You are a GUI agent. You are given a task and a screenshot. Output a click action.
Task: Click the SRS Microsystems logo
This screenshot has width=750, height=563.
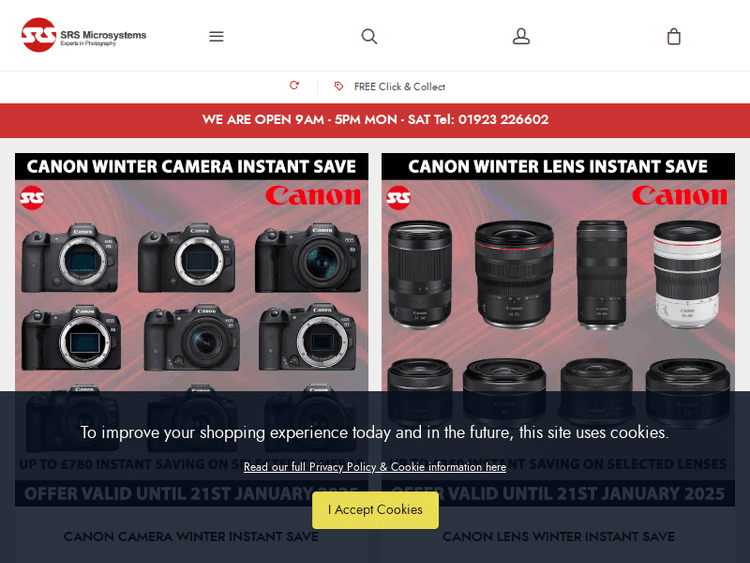coord(84,35)
